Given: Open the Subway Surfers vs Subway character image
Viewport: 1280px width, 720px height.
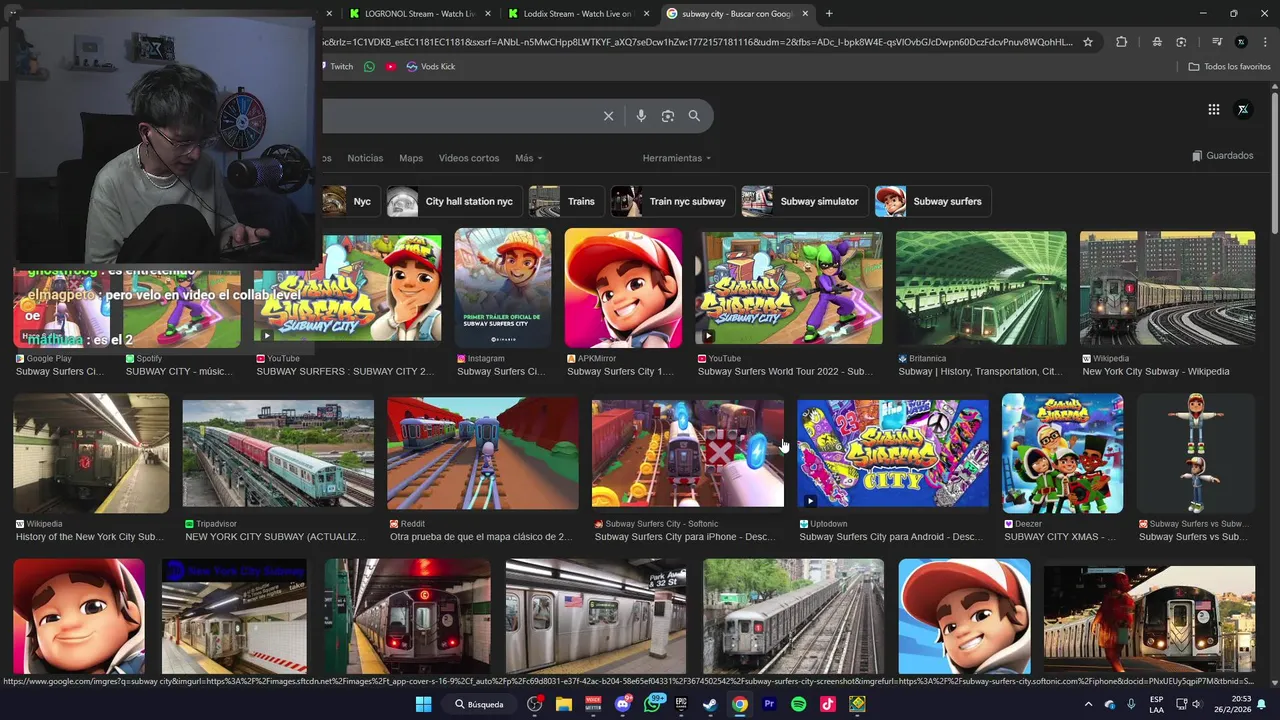Looking at the screenshot, I should (1196, 453).
